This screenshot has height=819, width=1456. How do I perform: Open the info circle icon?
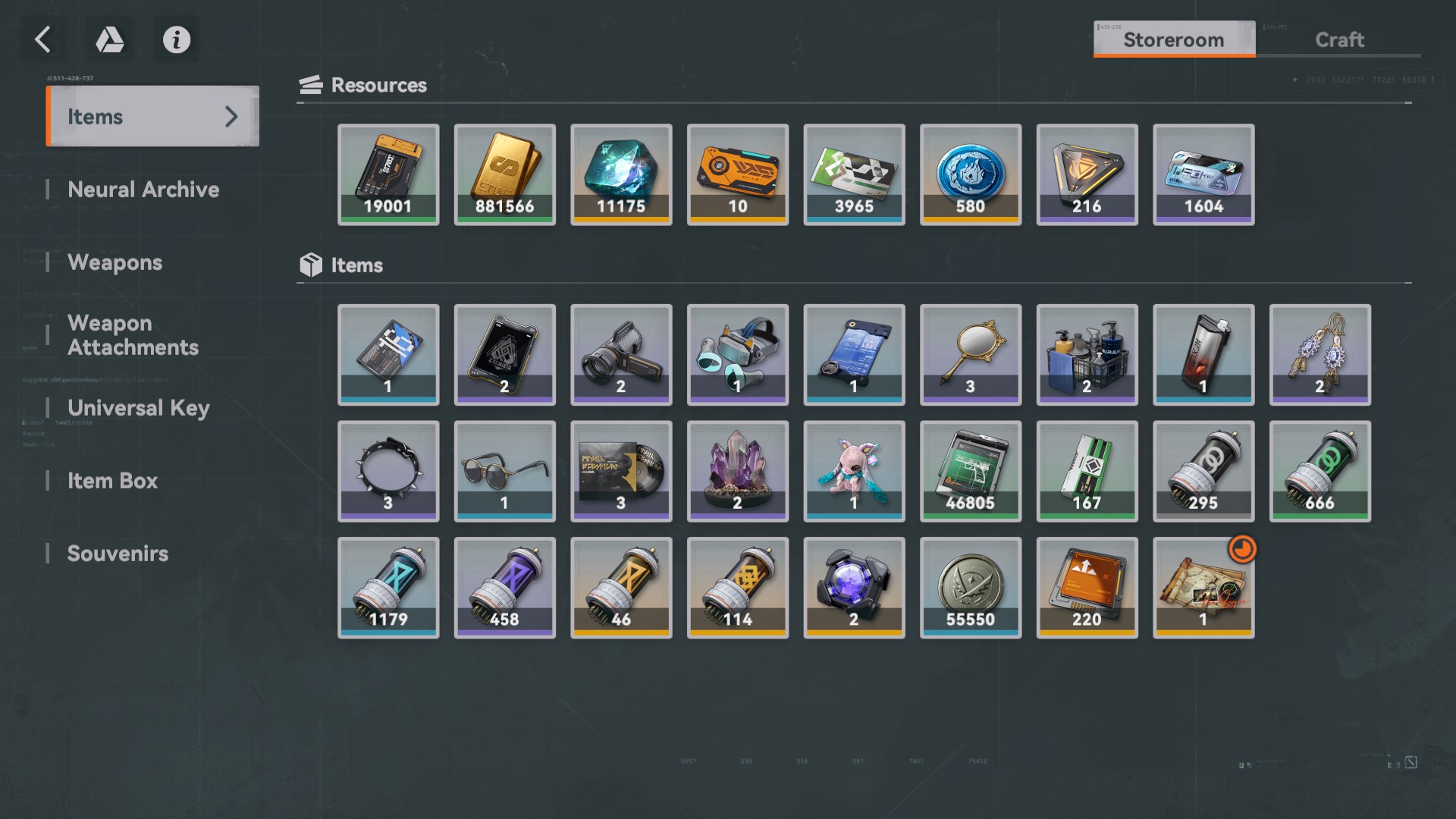tap(177, 39)
